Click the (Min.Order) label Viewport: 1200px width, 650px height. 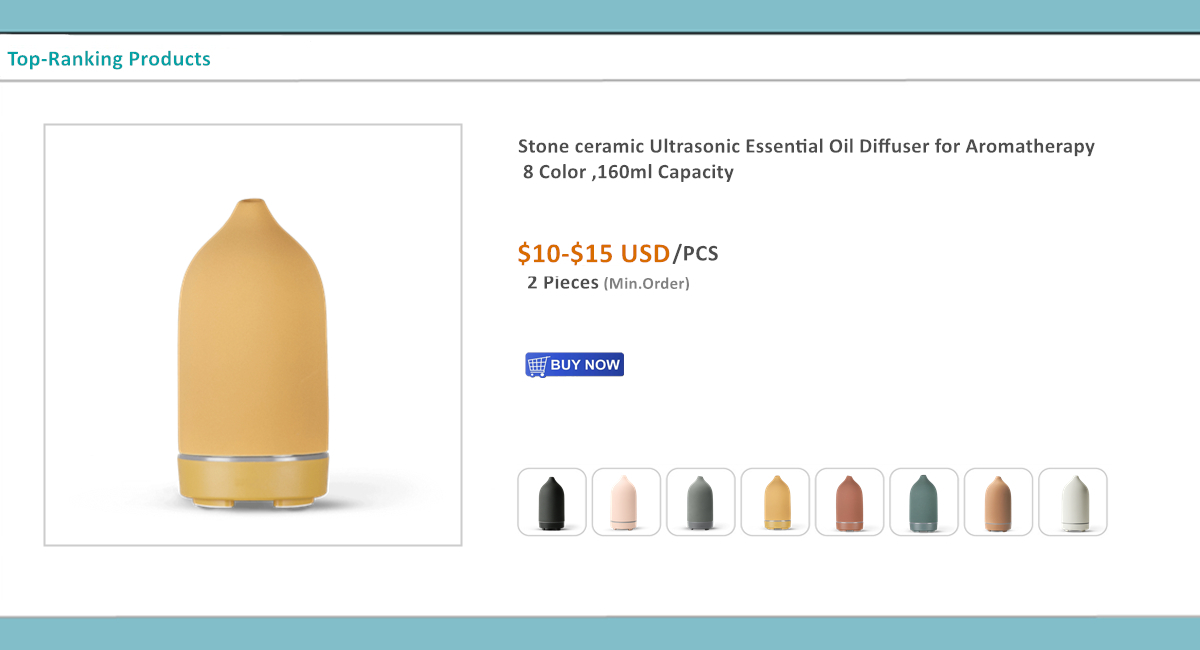tap(647, 284)
